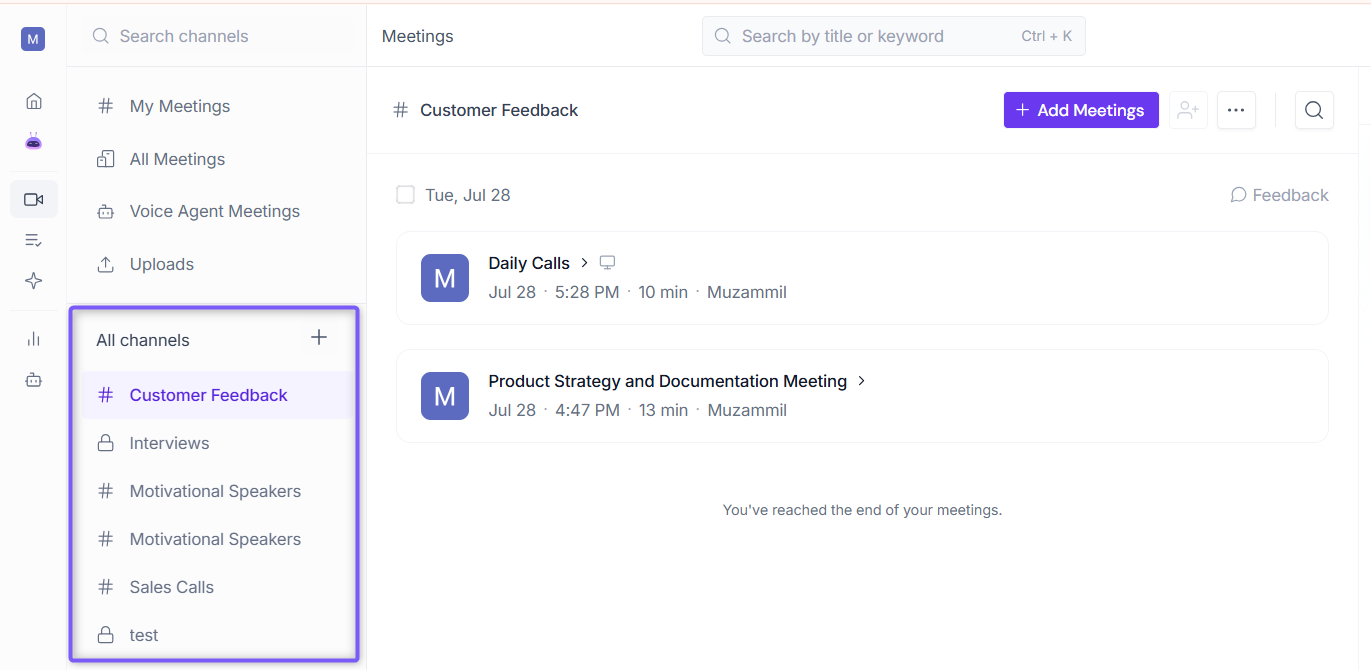Image resolution: width=1371 pixels, height=670 pixels.
Task: Focus the Search by title or keyword box
Action: pos(893,36)
